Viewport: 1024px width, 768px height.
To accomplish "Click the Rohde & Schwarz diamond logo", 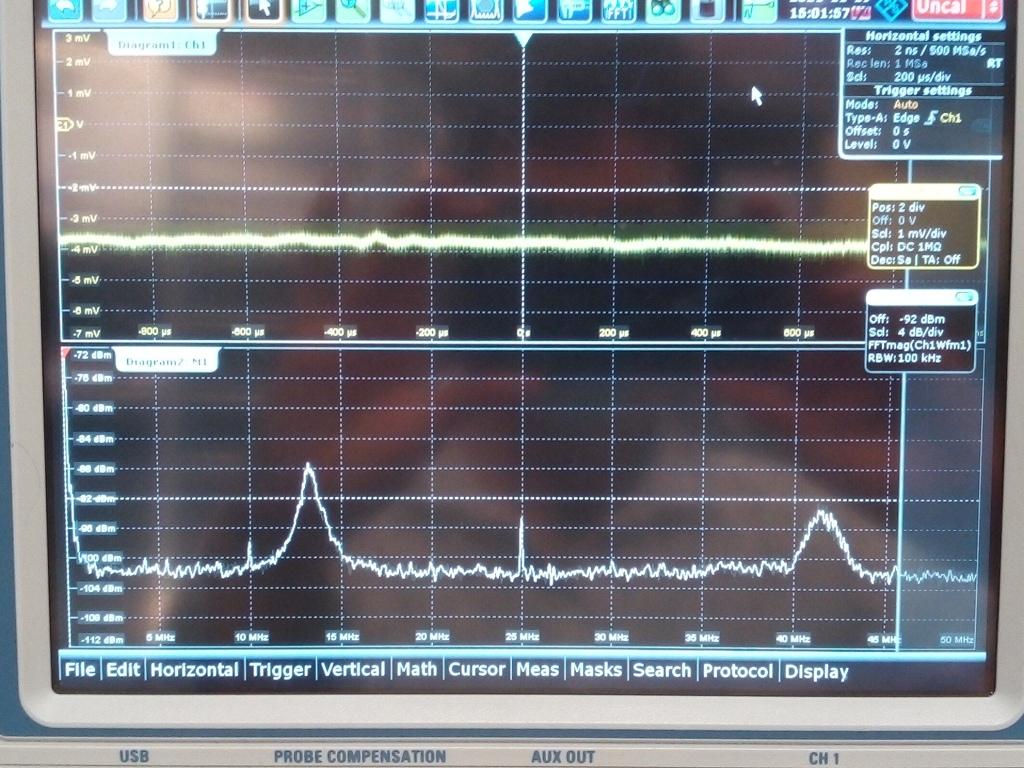I will pyautogui.click(x=890, y=9).
